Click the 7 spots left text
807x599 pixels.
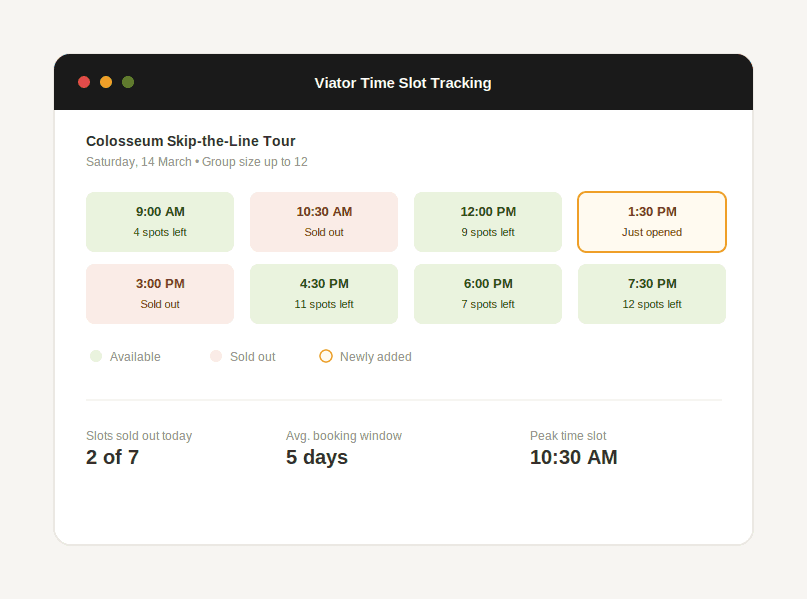click(488, 304)
